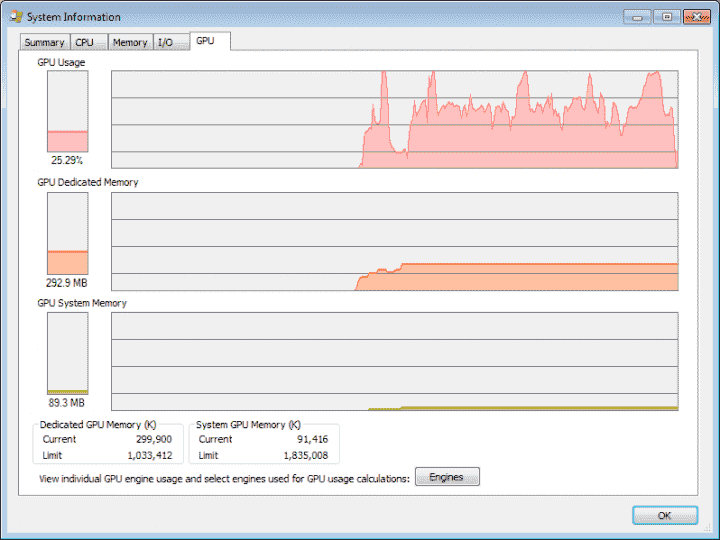Select the Memory tab

point(130,42)
